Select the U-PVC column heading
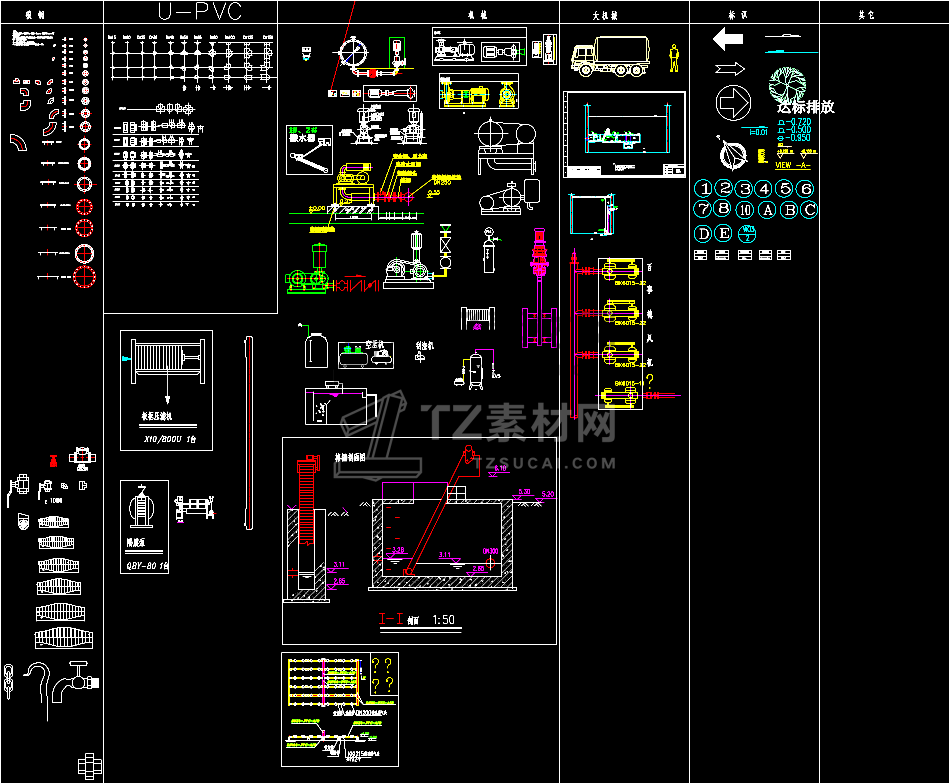The height and width of the screenshot is (783, 950). pyautogui.click(x=200, y=12)
